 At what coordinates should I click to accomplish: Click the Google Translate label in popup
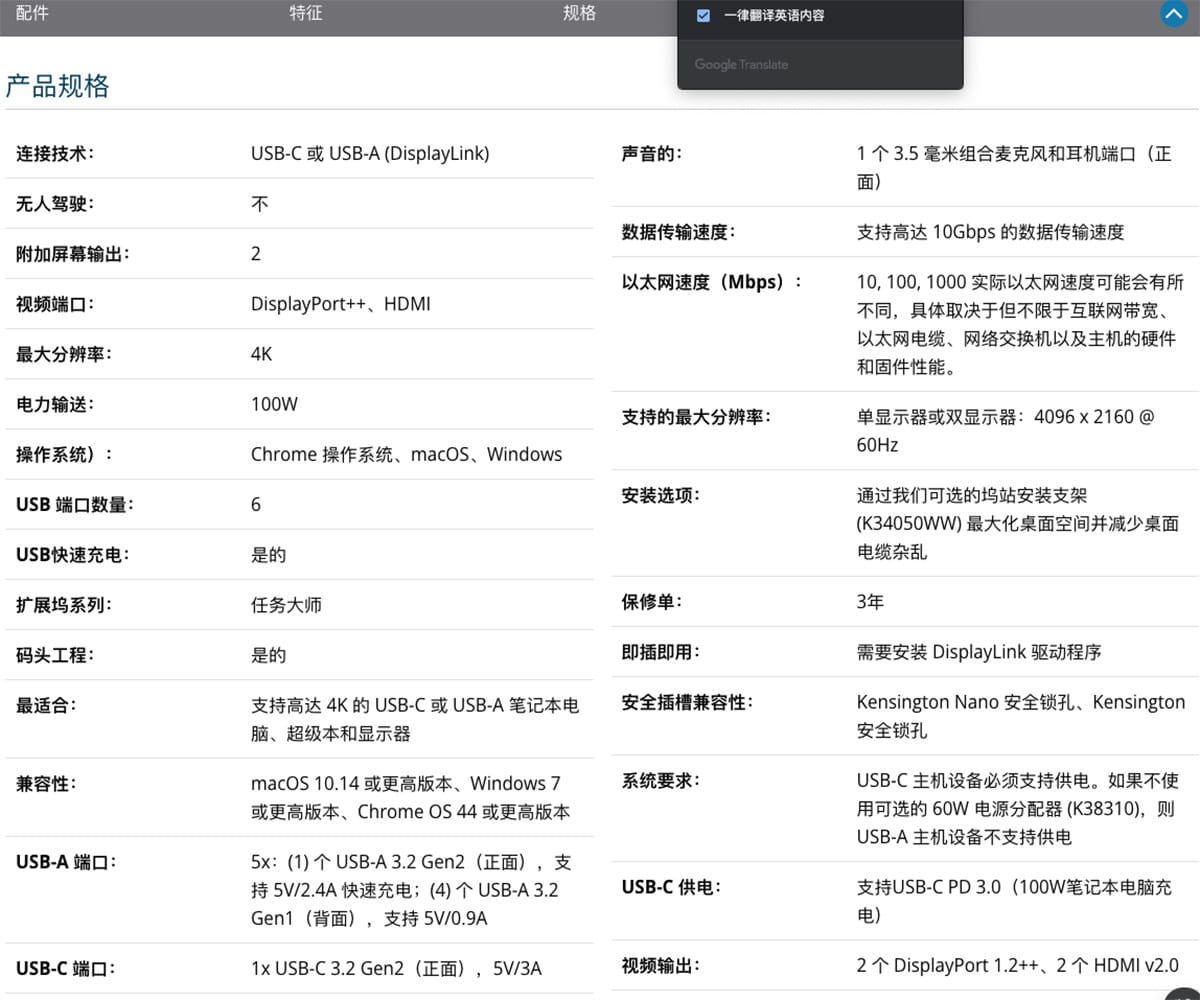click(741, 64)
